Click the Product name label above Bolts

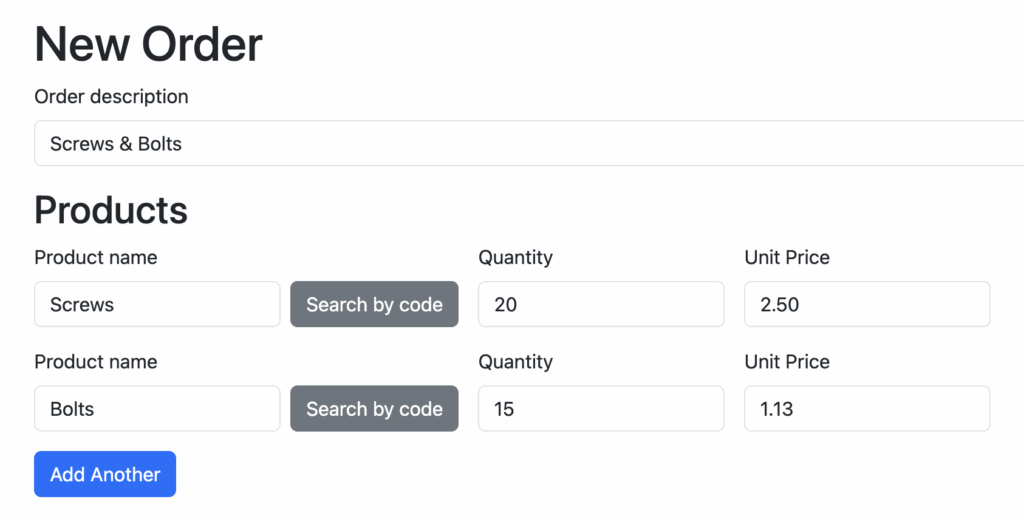pos(96,362)
